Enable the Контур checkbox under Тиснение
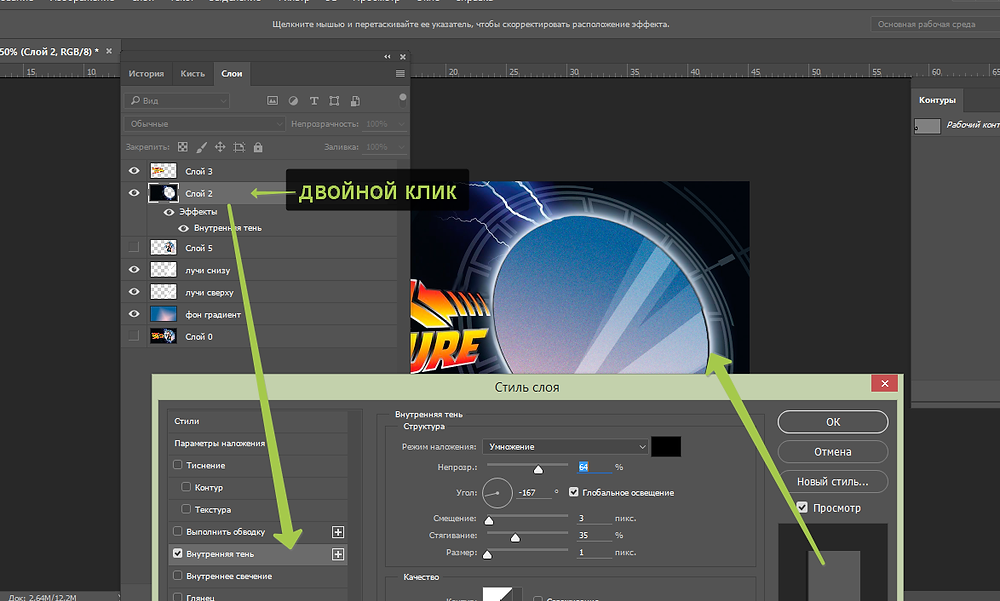 pyautogui.click(x=186, y=487)
